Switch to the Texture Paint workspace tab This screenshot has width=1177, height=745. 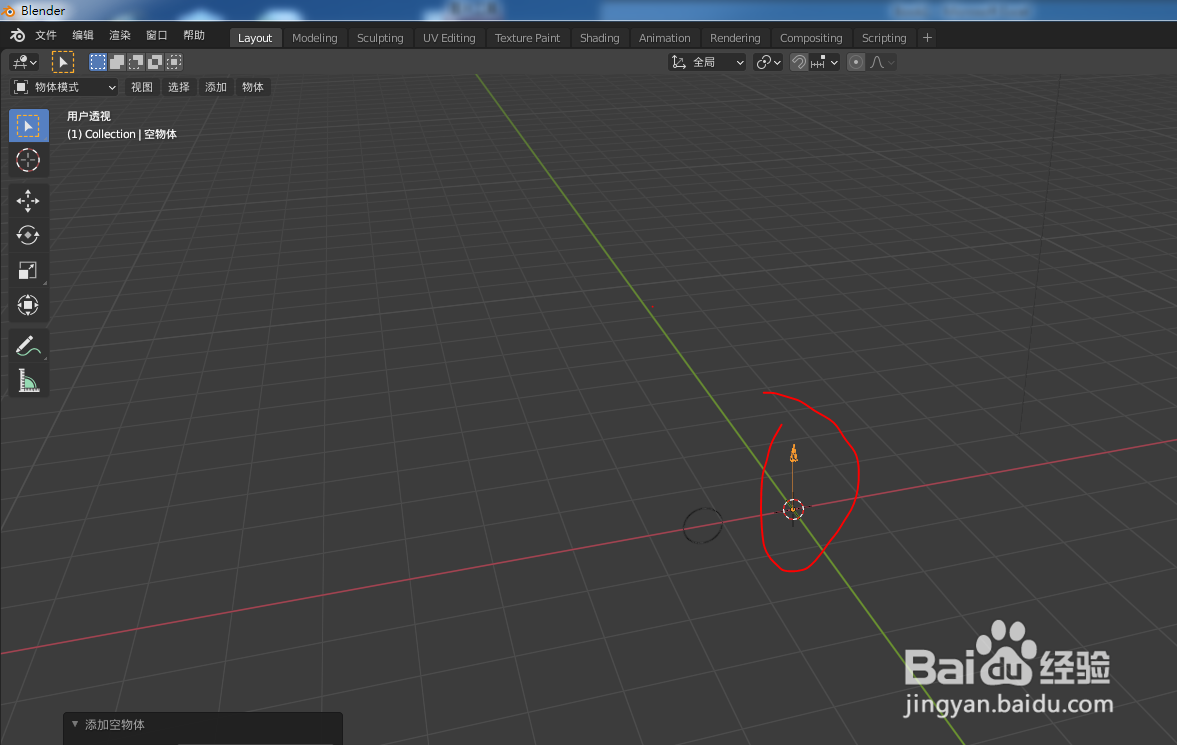click(x=527, y=38)
